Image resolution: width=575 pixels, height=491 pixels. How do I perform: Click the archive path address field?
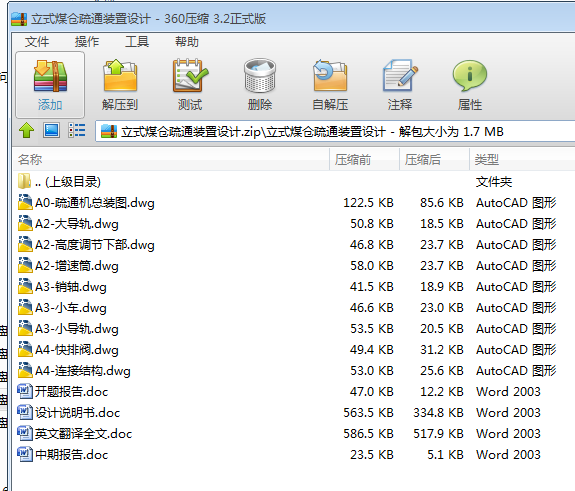(x=335, y=132)
